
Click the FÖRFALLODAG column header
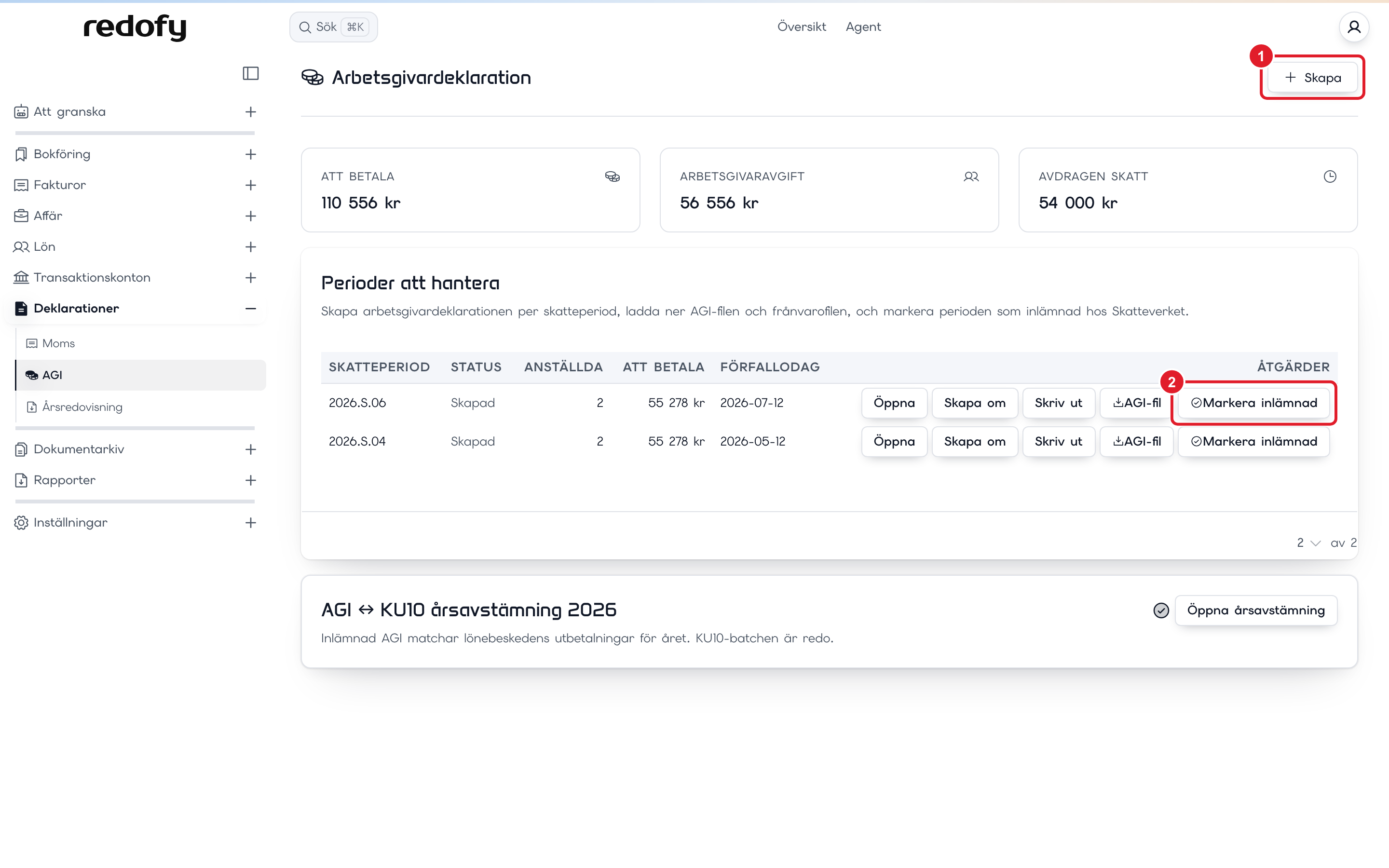pyautogui.click(x=770, y=367)
